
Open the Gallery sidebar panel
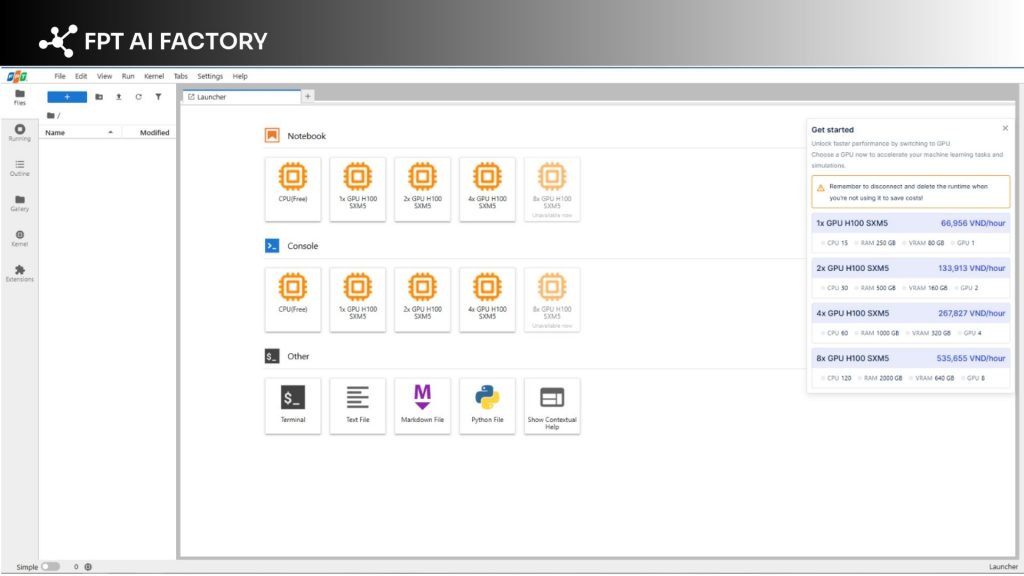[x=20, y=203]
